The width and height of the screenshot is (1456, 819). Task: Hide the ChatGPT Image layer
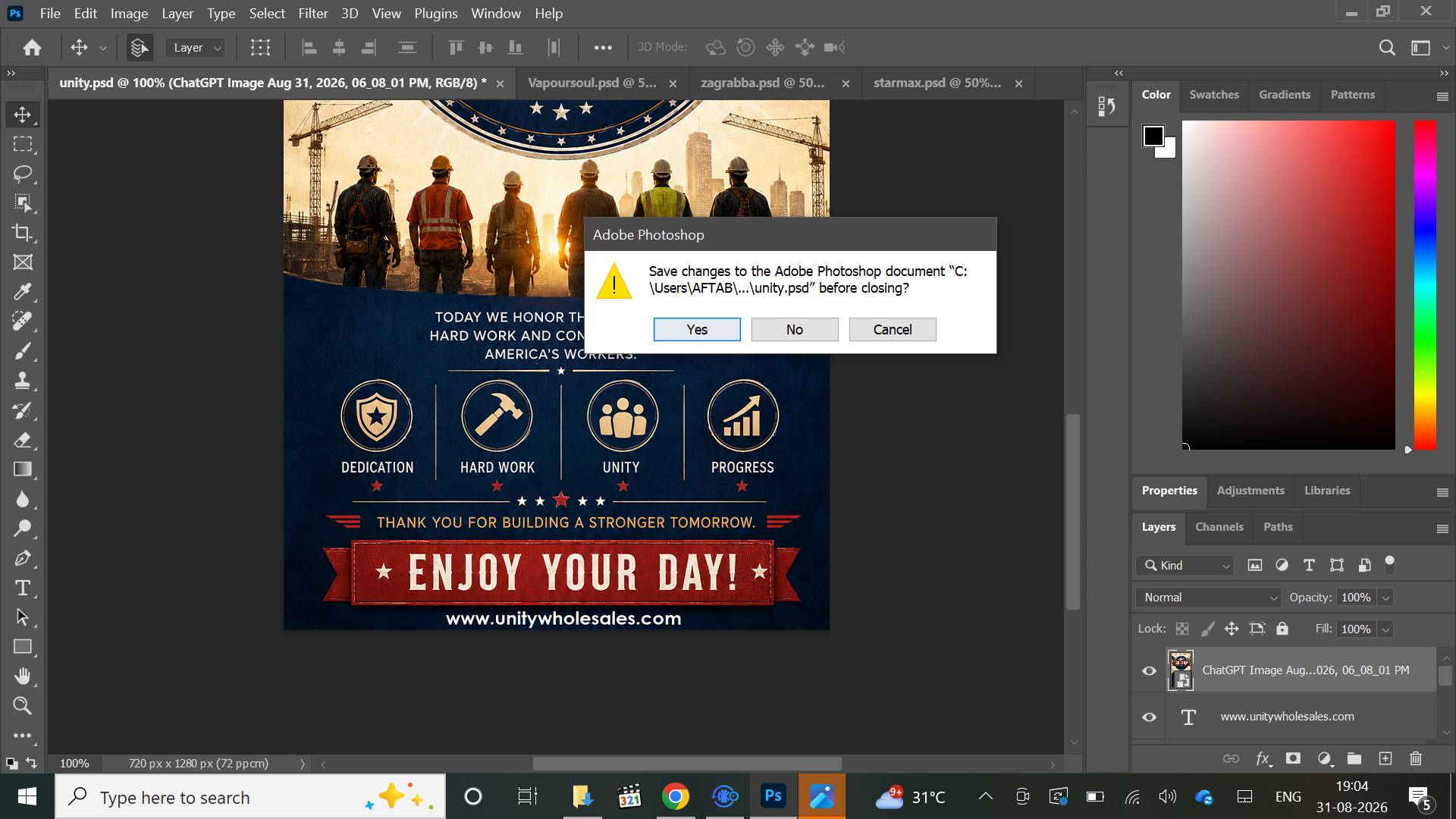pyautogui.click(x=1149, y=670)
